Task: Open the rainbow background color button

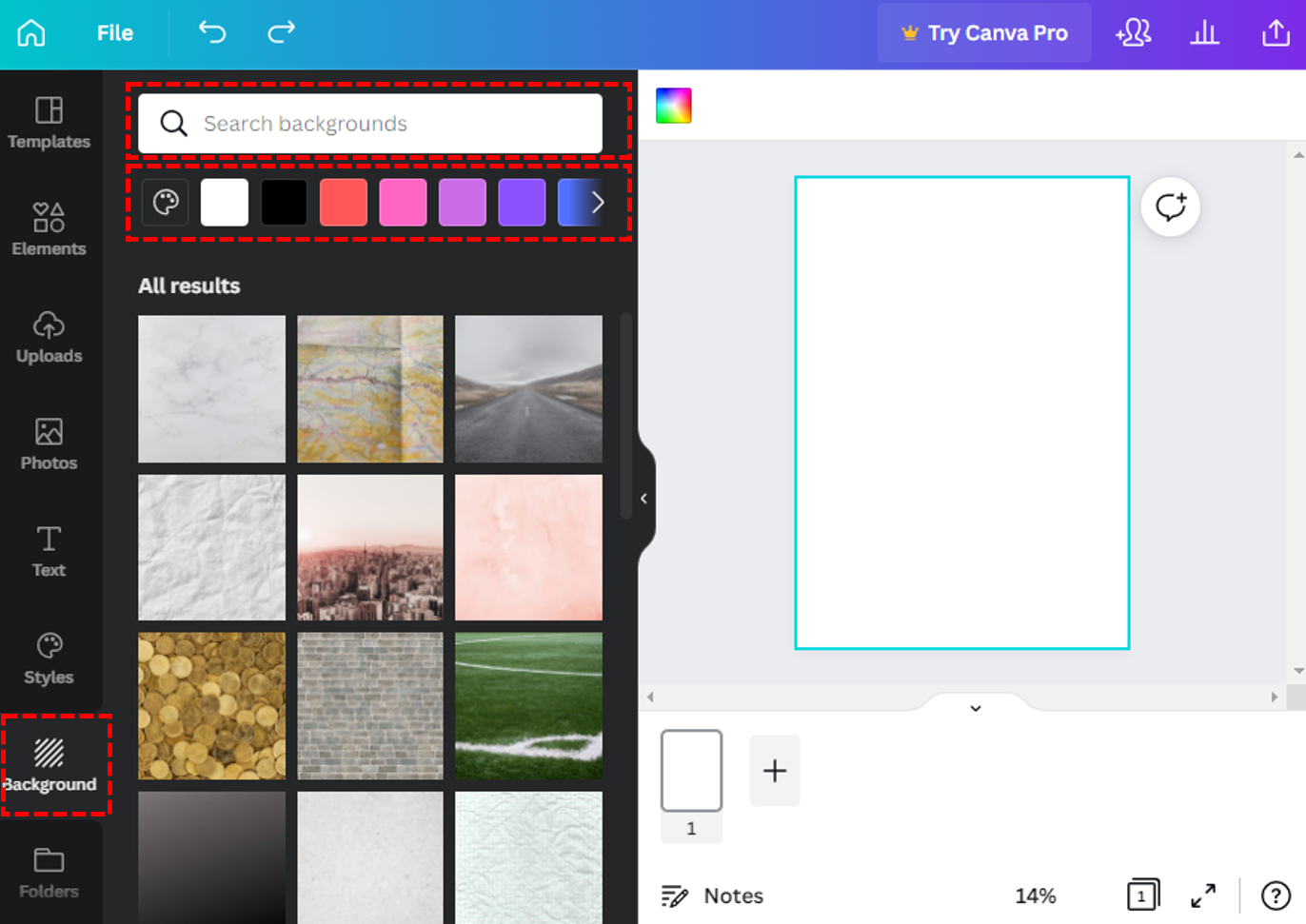Action: click(x=674, y=106)
